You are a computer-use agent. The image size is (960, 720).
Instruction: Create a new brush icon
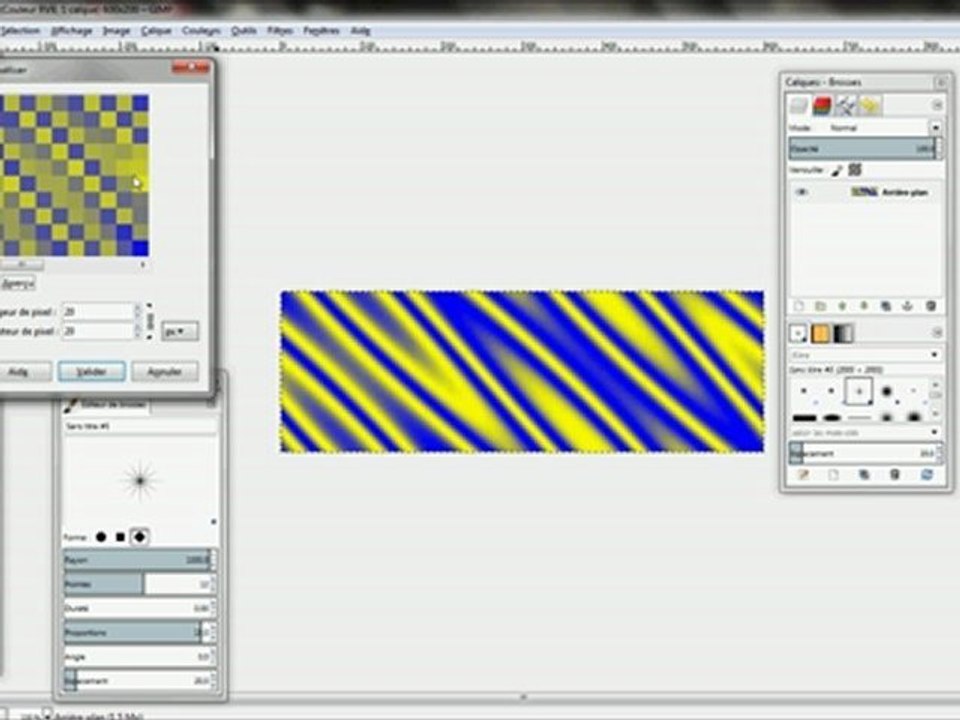(833, 474)
